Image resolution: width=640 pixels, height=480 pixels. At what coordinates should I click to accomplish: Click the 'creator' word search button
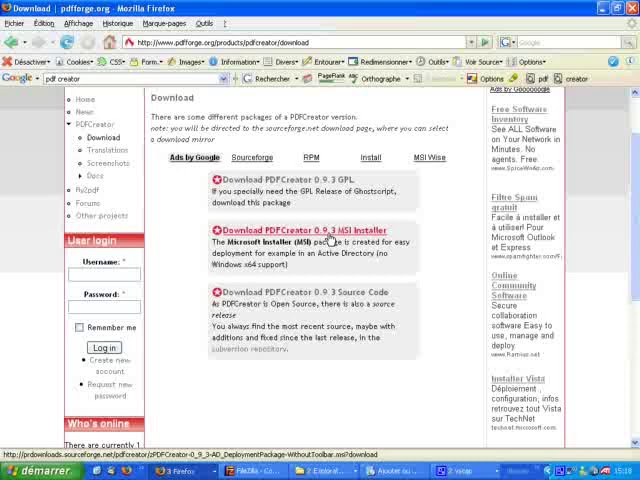[571, 78]
